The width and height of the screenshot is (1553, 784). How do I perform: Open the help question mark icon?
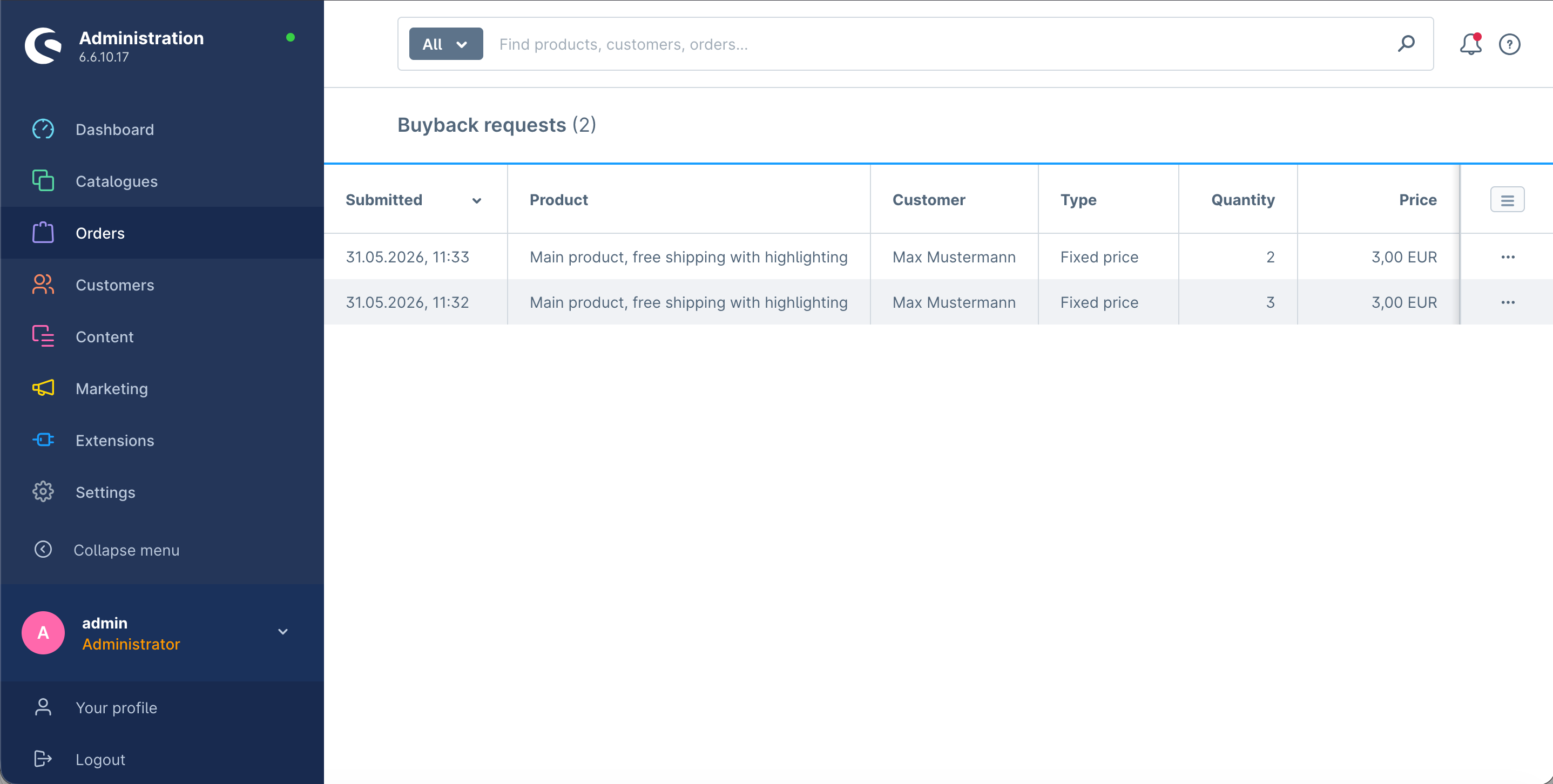(x=1510, y=44)
